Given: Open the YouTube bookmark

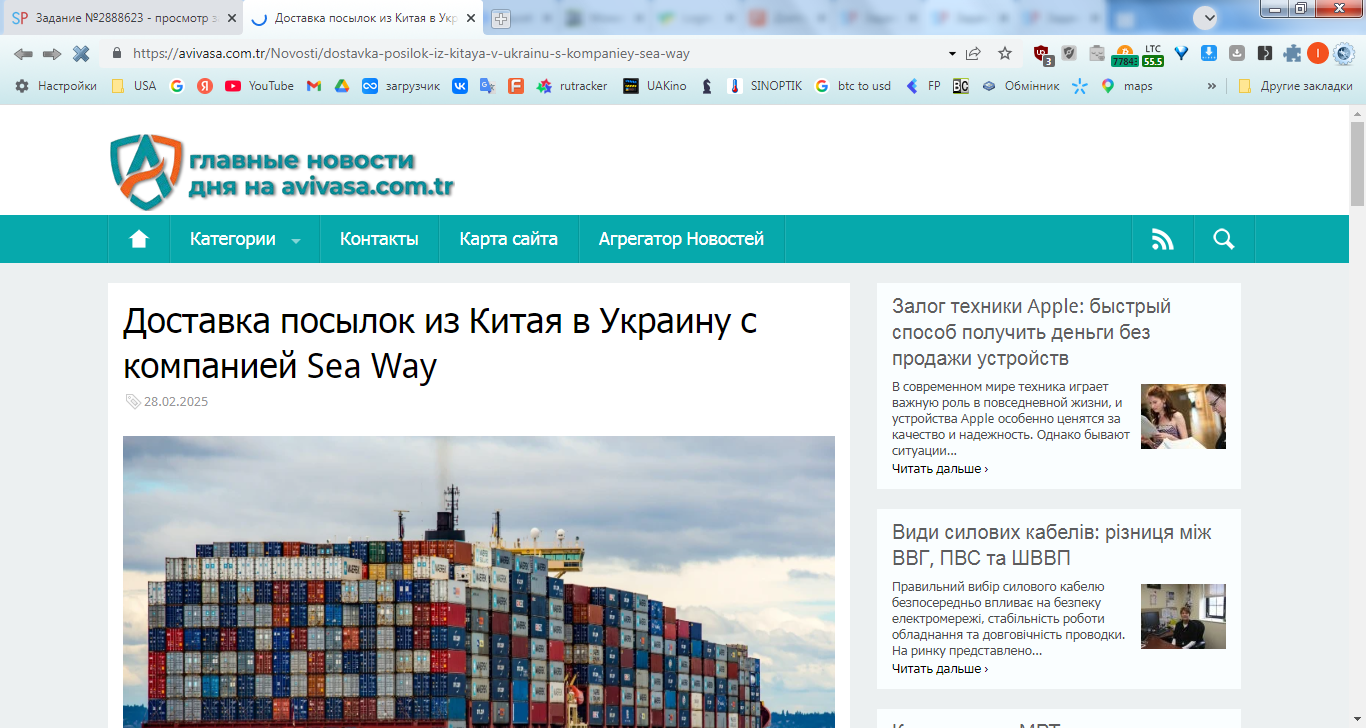Looking at the screenshot, I should click(259, 86).
